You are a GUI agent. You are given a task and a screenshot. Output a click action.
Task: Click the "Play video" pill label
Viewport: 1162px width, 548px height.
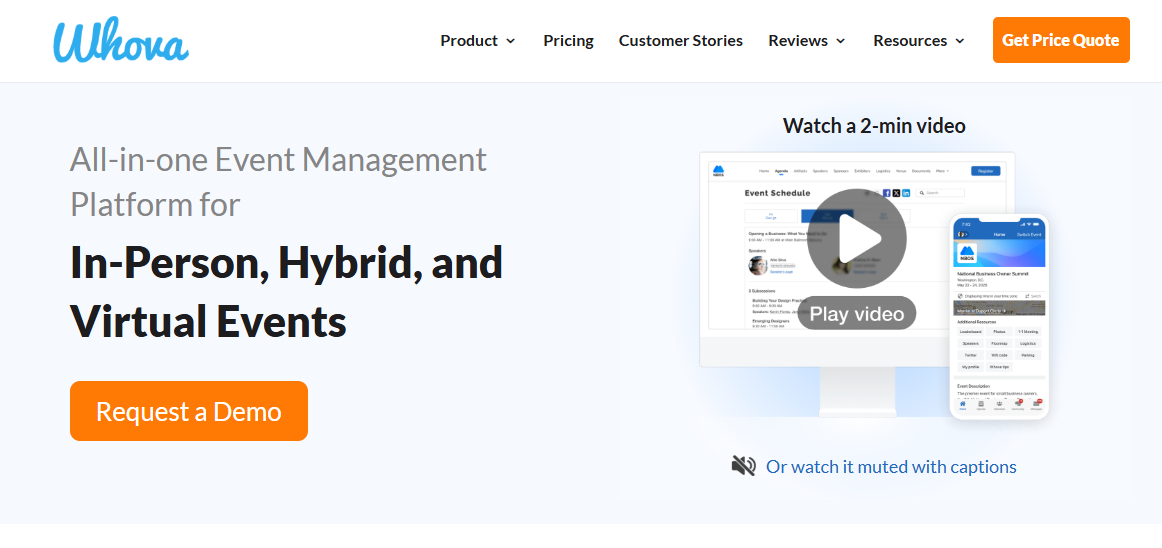click(x=857, y=314)
